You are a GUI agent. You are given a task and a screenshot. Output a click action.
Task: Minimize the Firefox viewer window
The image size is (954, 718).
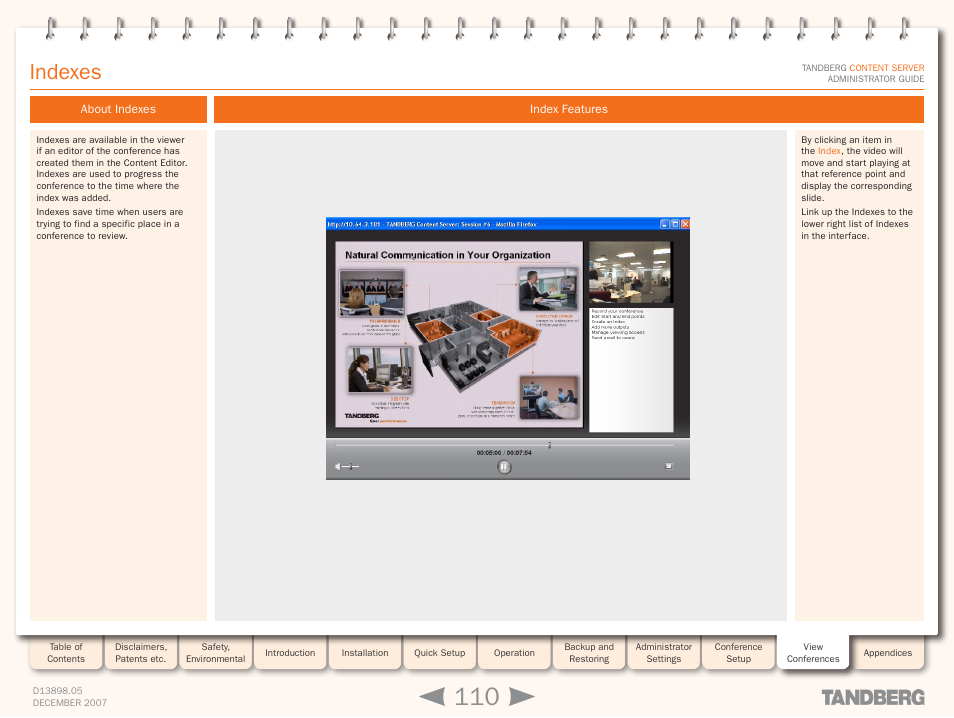pos(664,224)
